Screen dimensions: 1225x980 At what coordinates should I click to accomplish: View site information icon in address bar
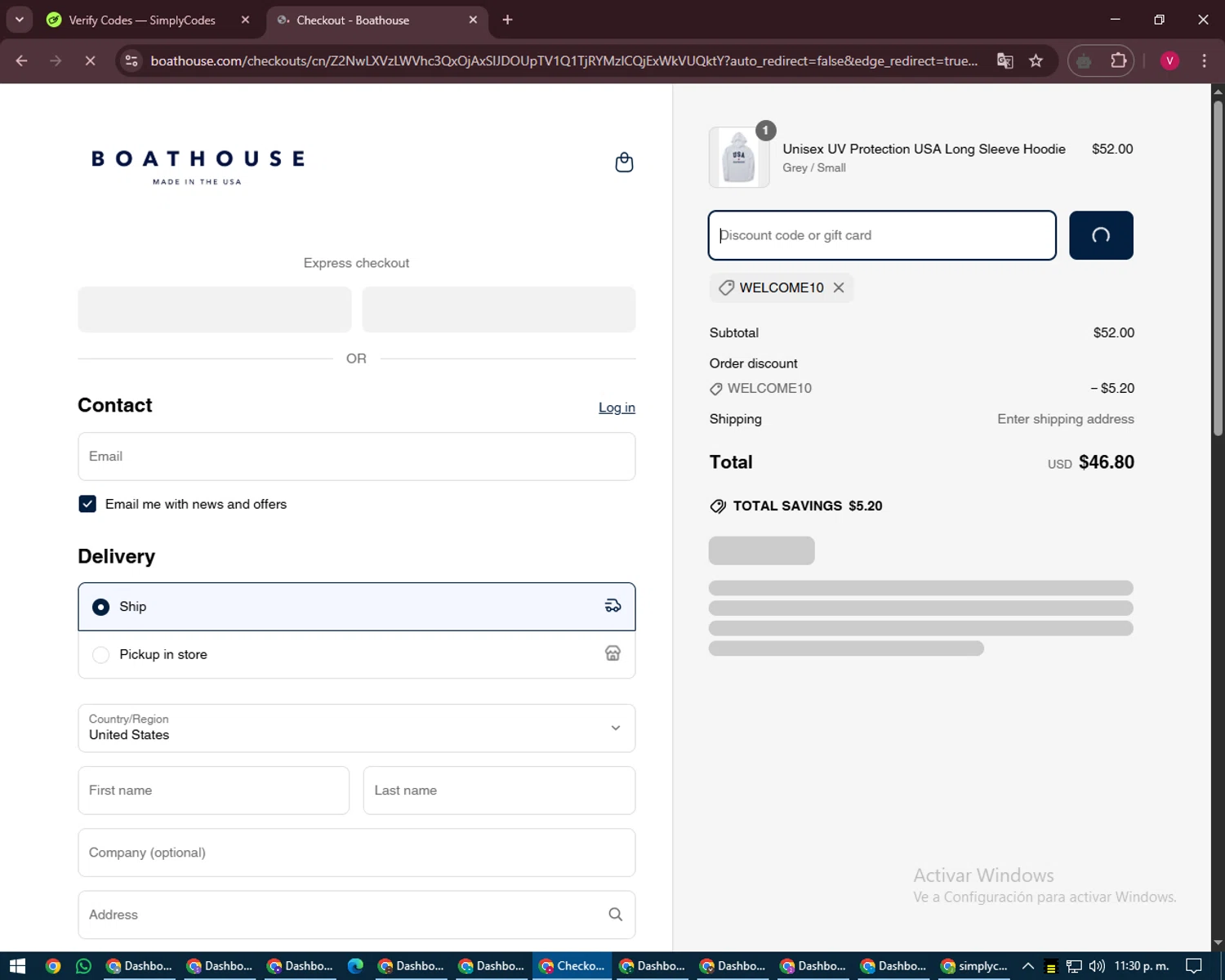(x=131, y=60)
